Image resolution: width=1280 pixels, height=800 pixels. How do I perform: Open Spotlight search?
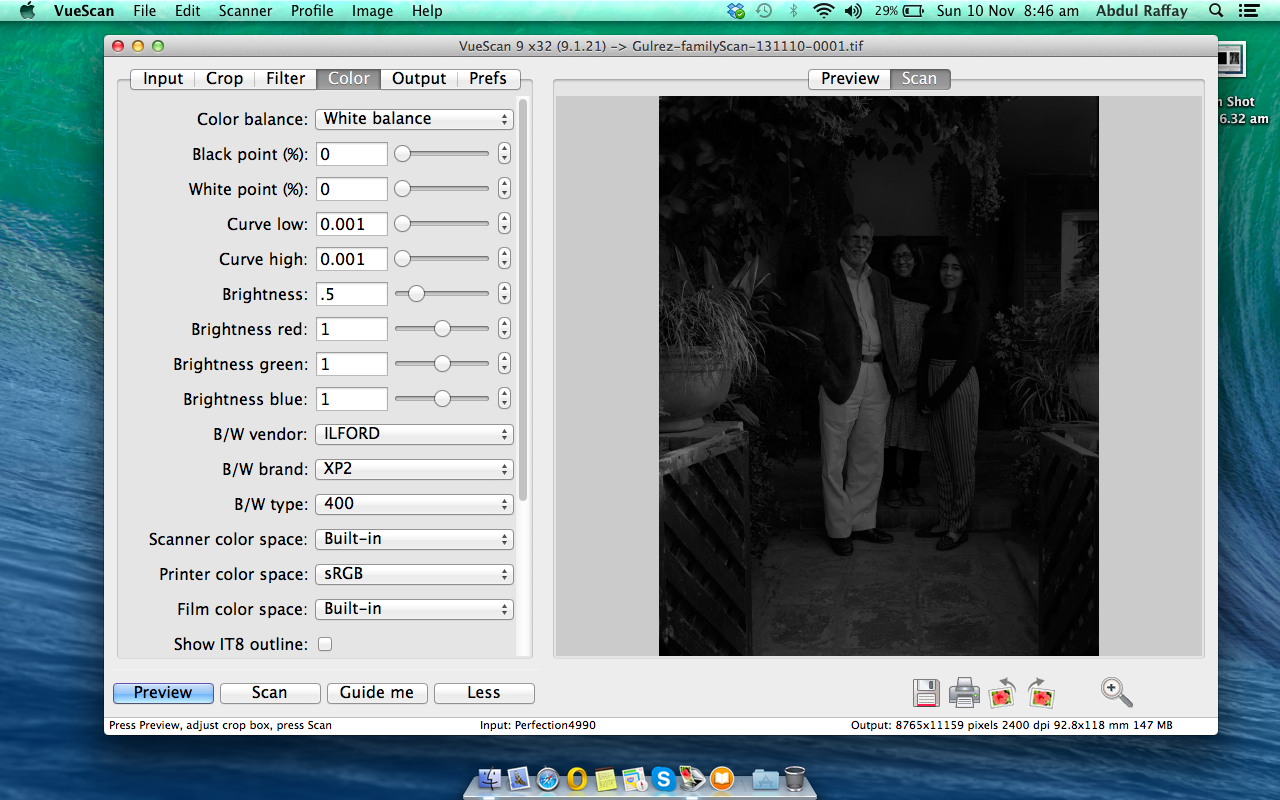pyautogui.click(x=1216, y=11)
